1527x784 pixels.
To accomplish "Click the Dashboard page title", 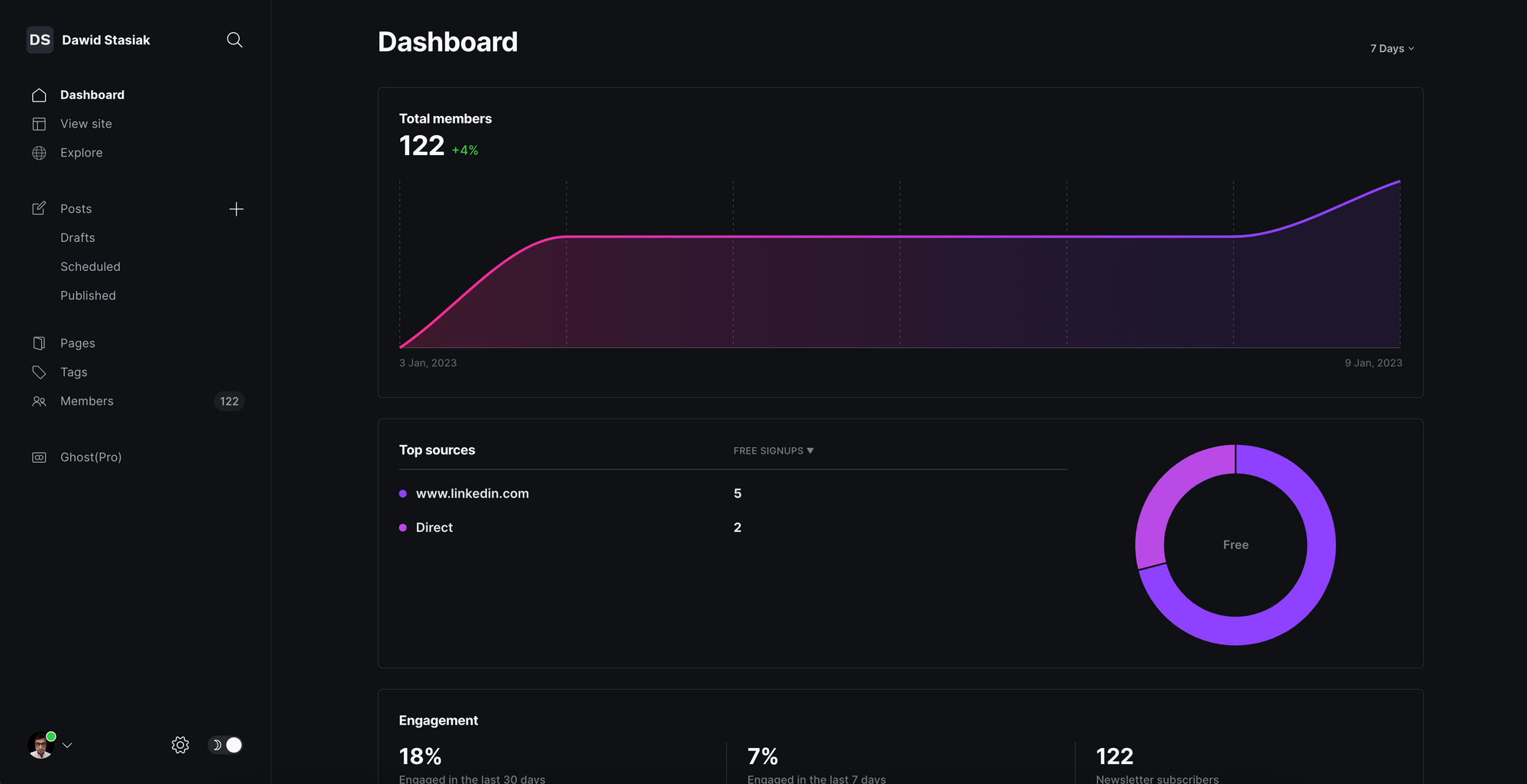I will (447, 42).
